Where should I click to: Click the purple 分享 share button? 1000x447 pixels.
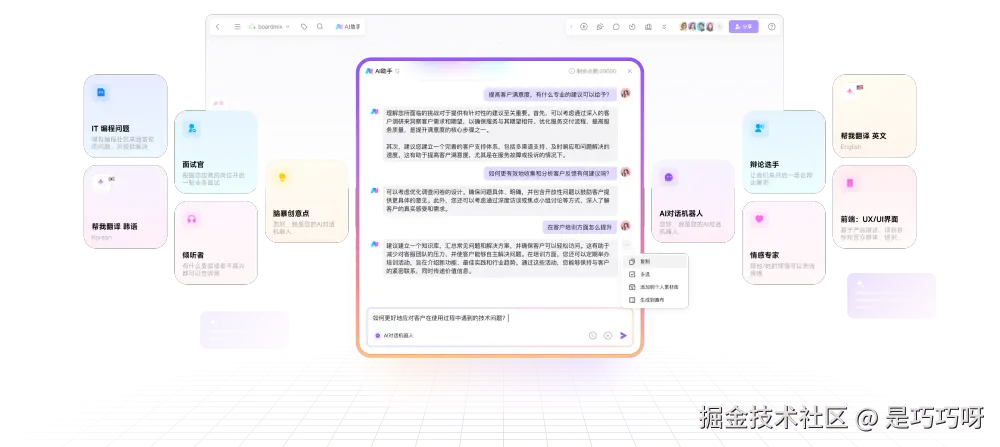click(x=744, y=27)
